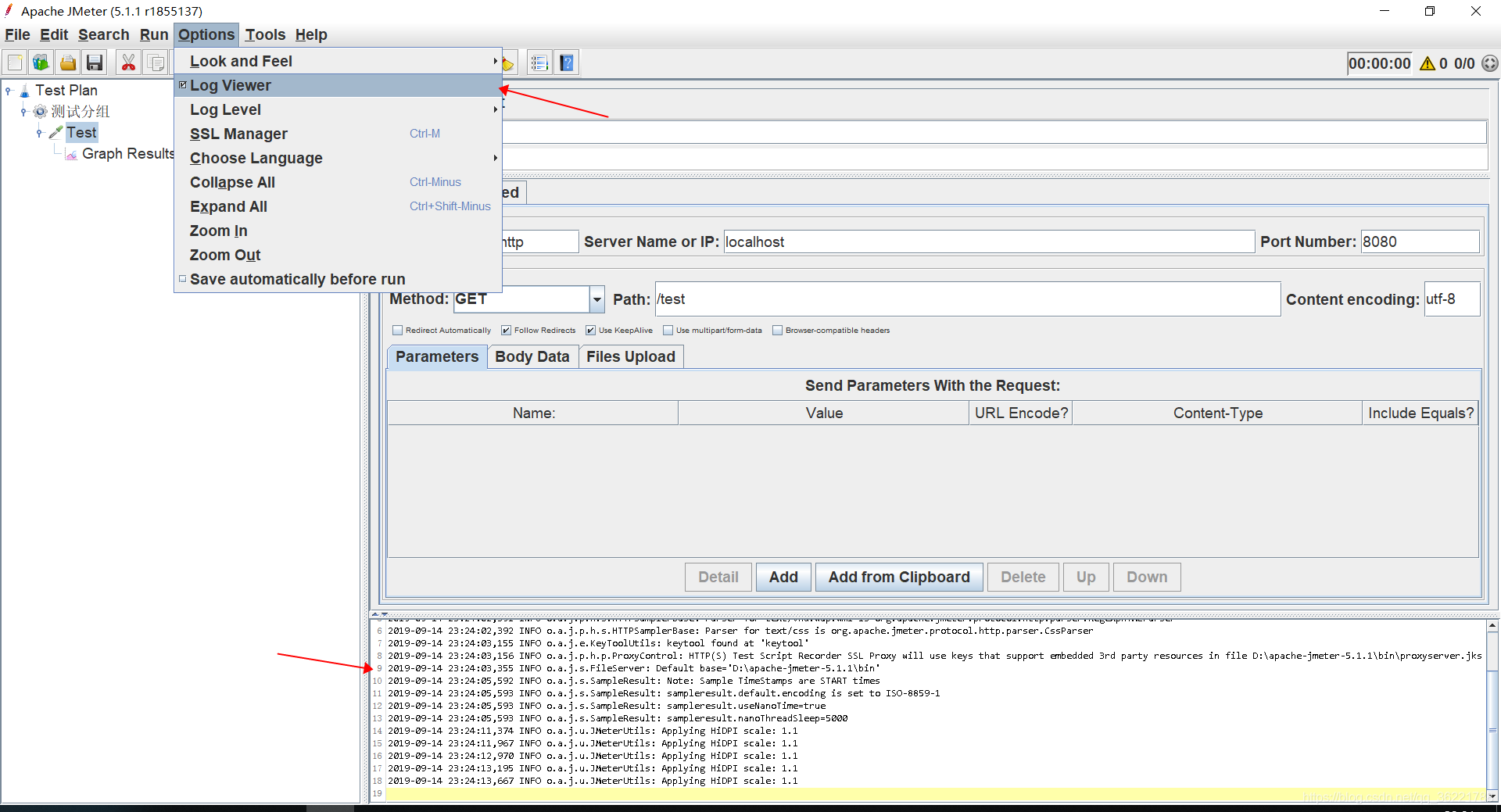
Task: Open the Look and Feel submenu
Action: point(338,61)
